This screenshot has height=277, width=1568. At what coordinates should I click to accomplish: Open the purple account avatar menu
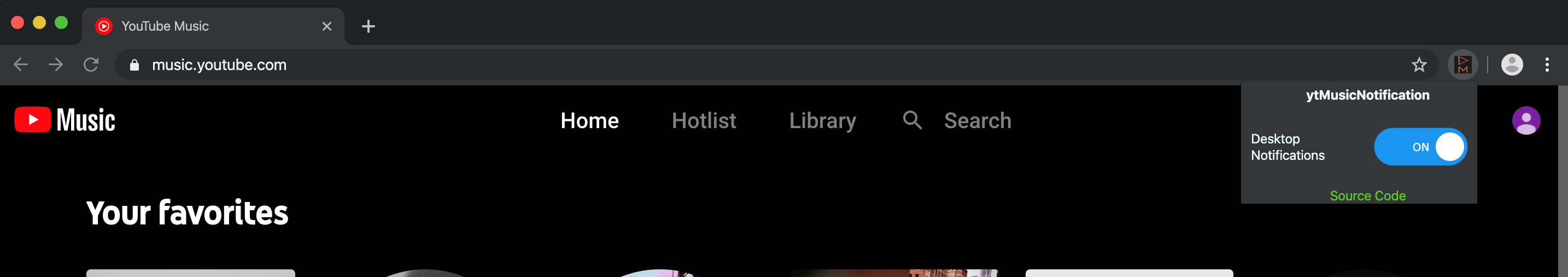1526,120
